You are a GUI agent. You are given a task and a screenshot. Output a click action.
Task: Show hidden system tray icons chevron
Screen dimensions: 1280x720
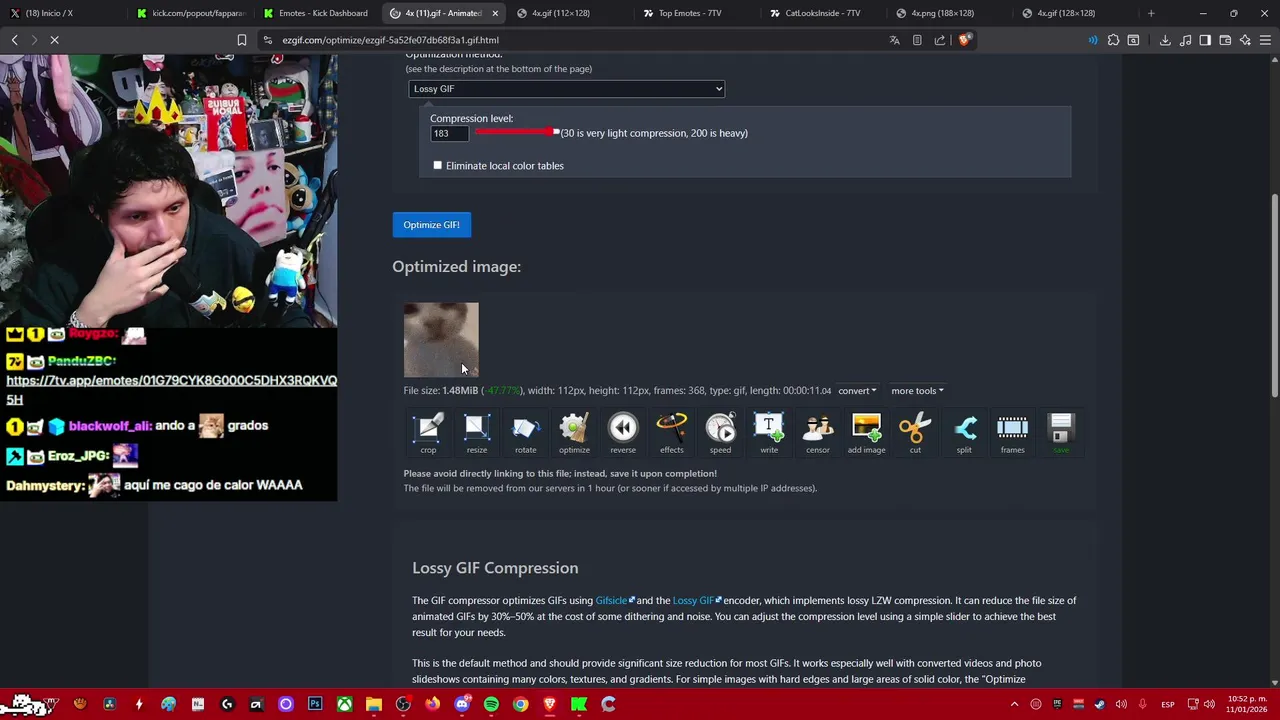1014,704
